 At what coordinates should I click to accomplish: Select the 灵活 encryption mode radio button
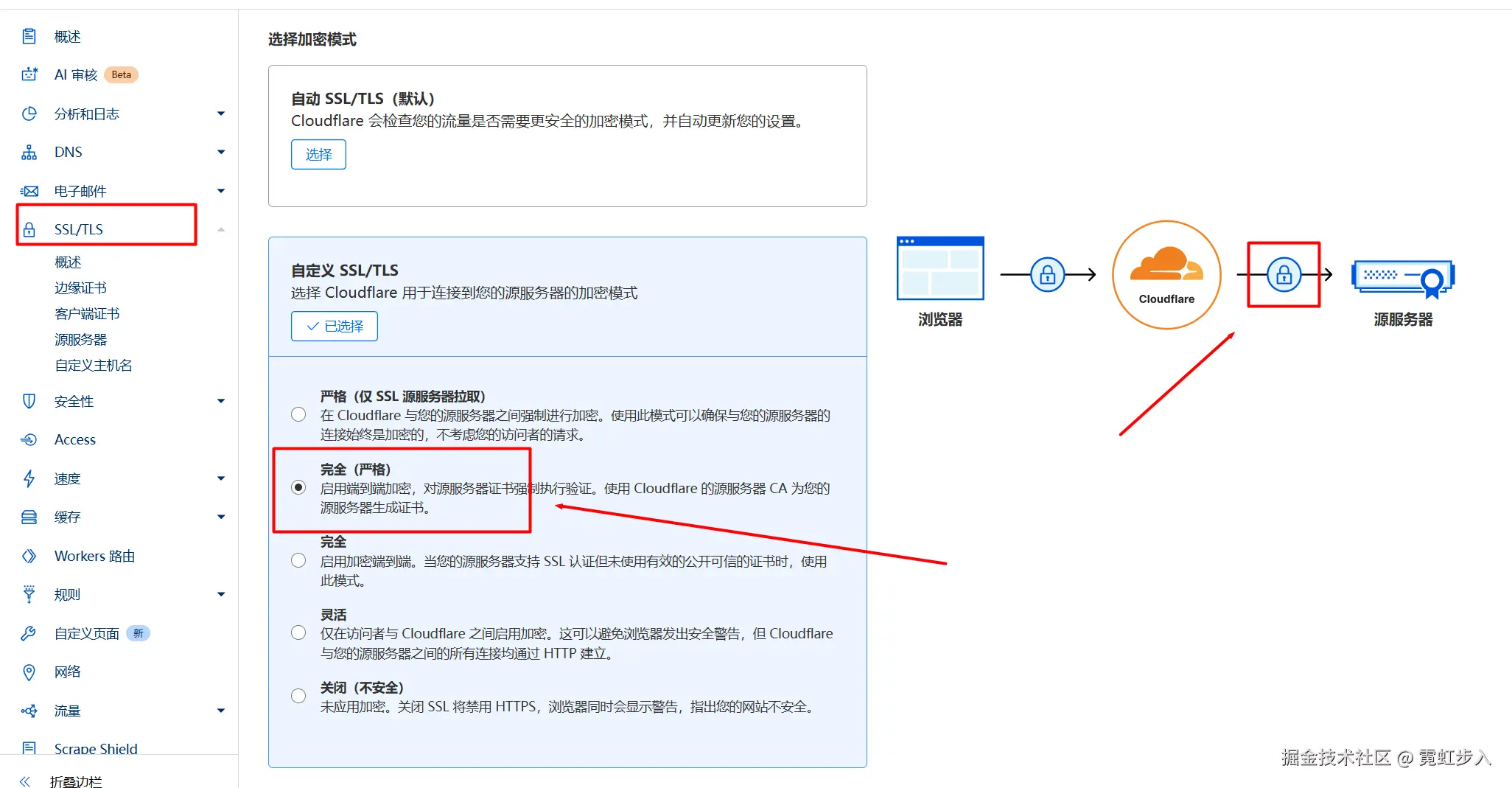click(298, 632)
